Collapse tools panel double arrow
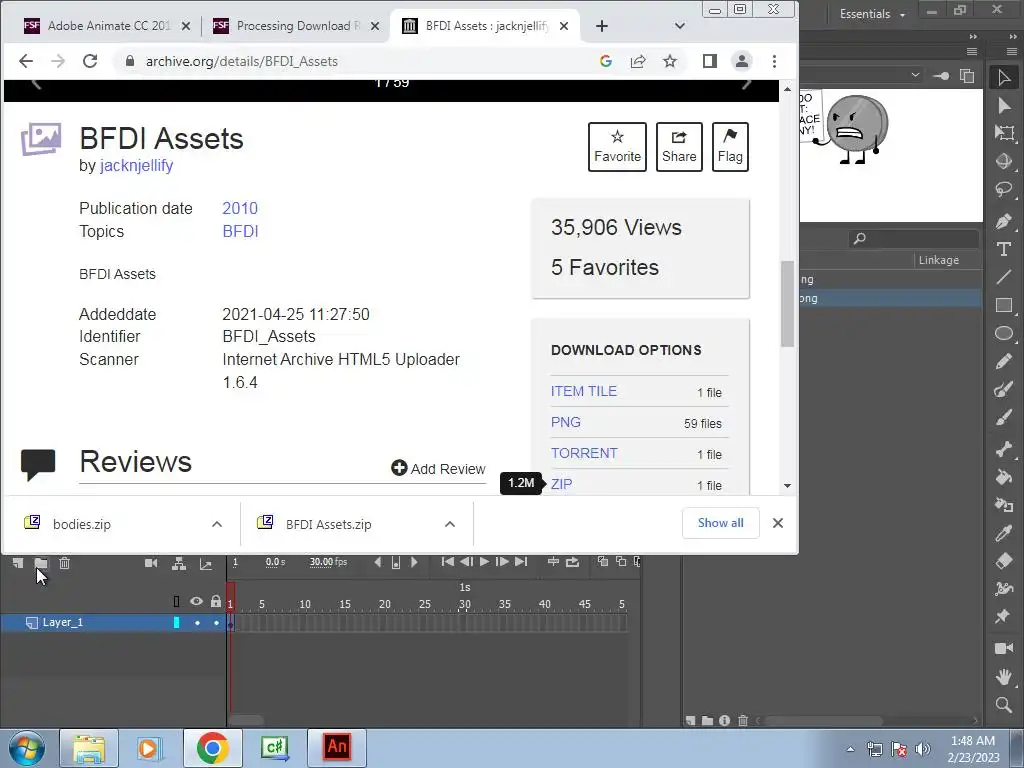This screenshot has height=768, width=1024. pos(1011,37)
